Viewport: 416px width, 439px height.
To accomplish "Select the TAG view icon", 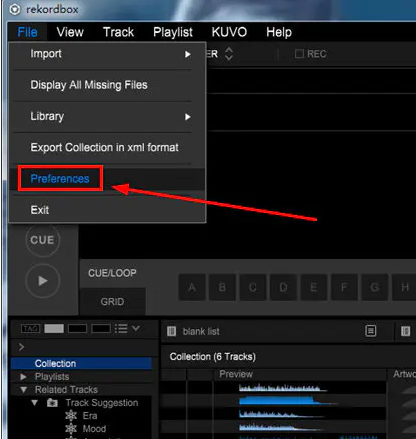I will (x=30, y=329).
